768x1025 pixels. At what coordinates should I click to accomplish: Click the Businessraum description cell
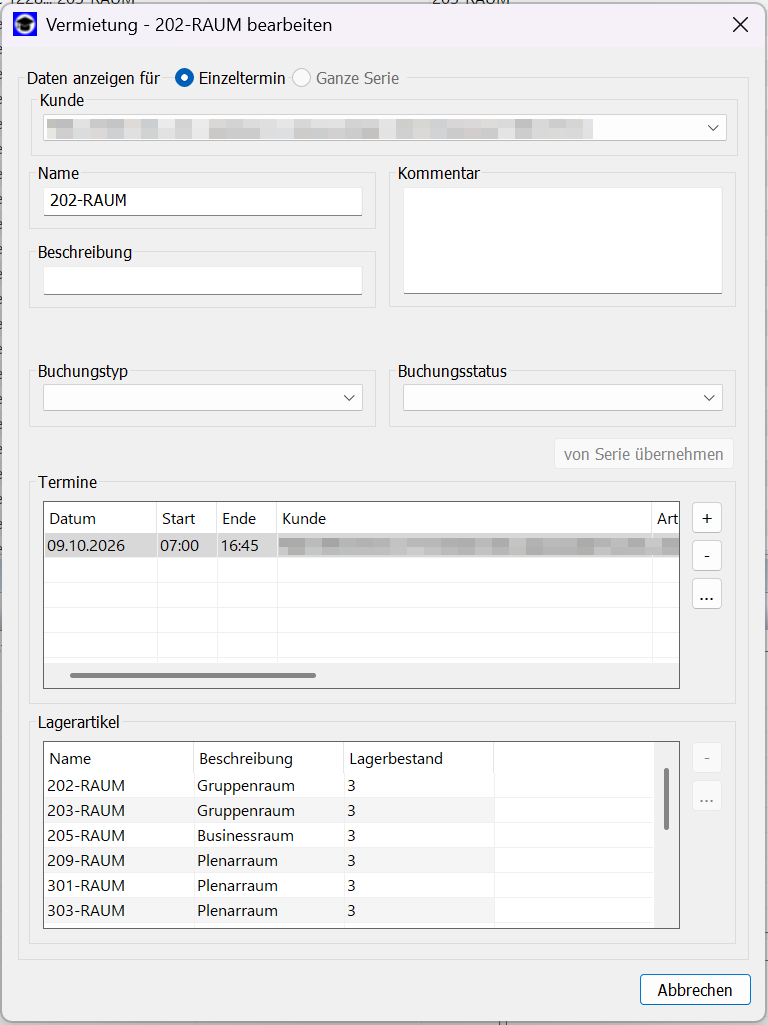[x=269, y=835]
